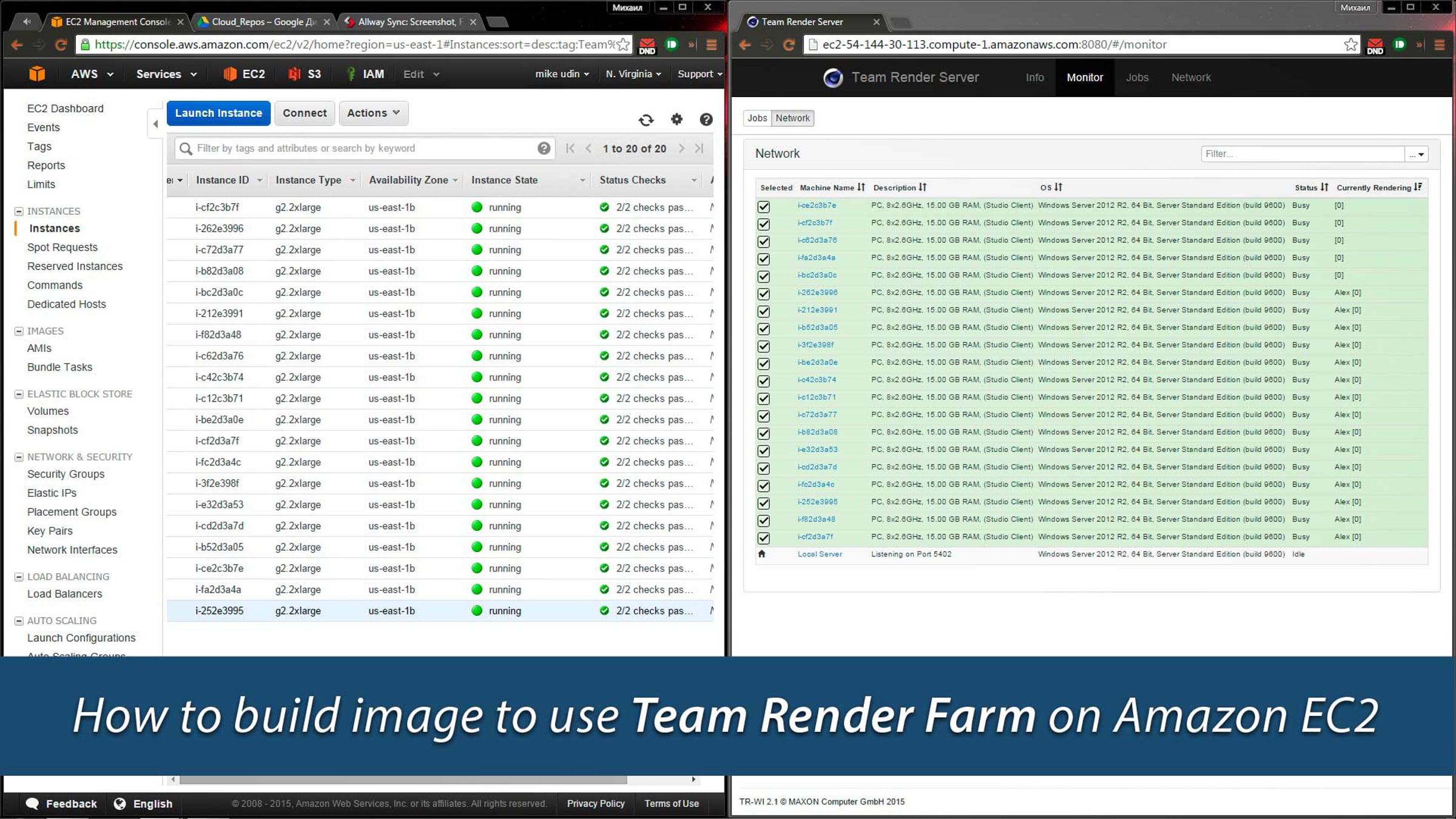This screenshot has height=819, width=1456.
Task: Reload the Team Render Server page
Action: pyautogui.click(x=789, y=45)
